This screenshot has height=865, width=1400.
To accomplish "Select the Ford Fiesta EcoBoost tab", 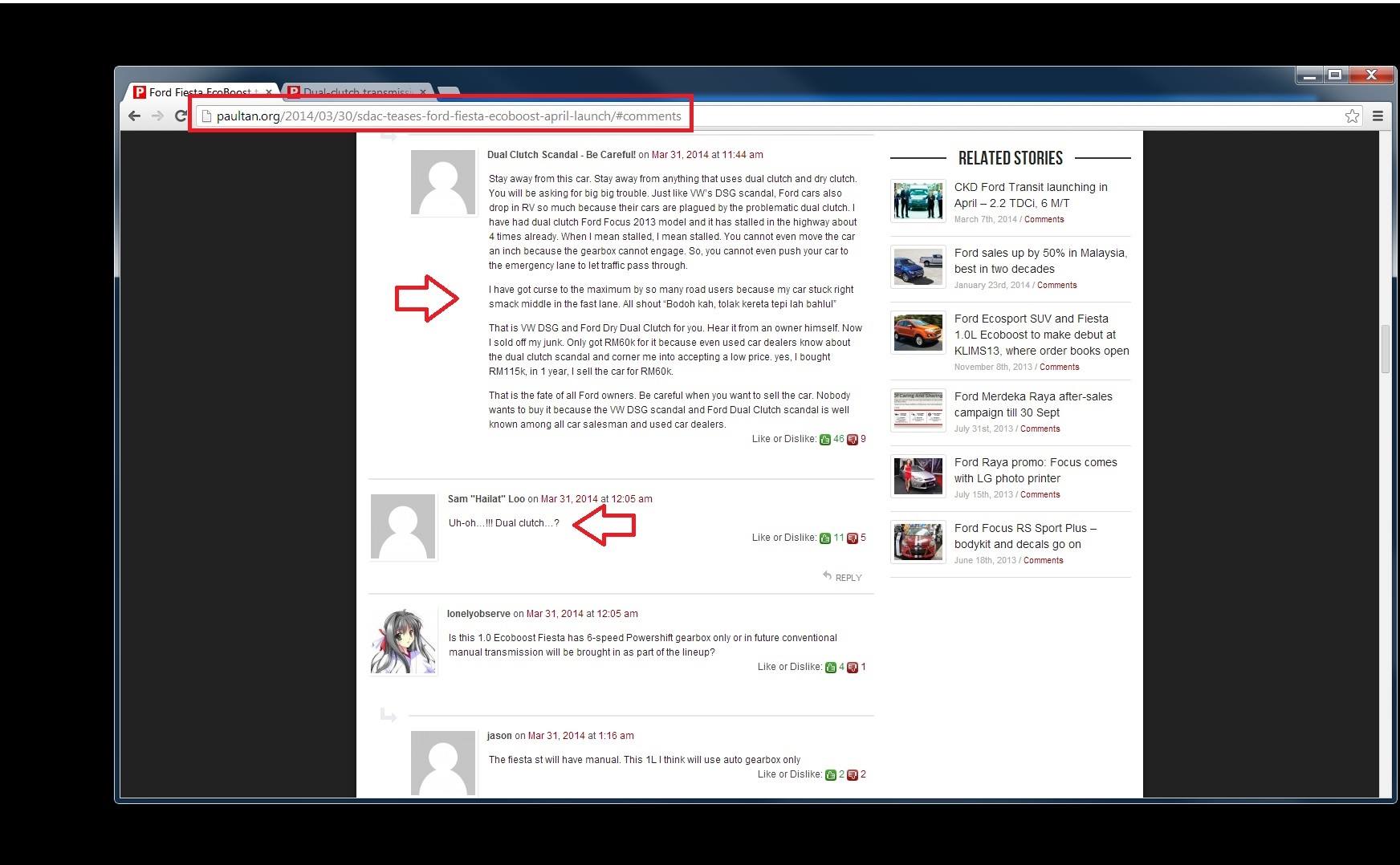I will 200,92.
